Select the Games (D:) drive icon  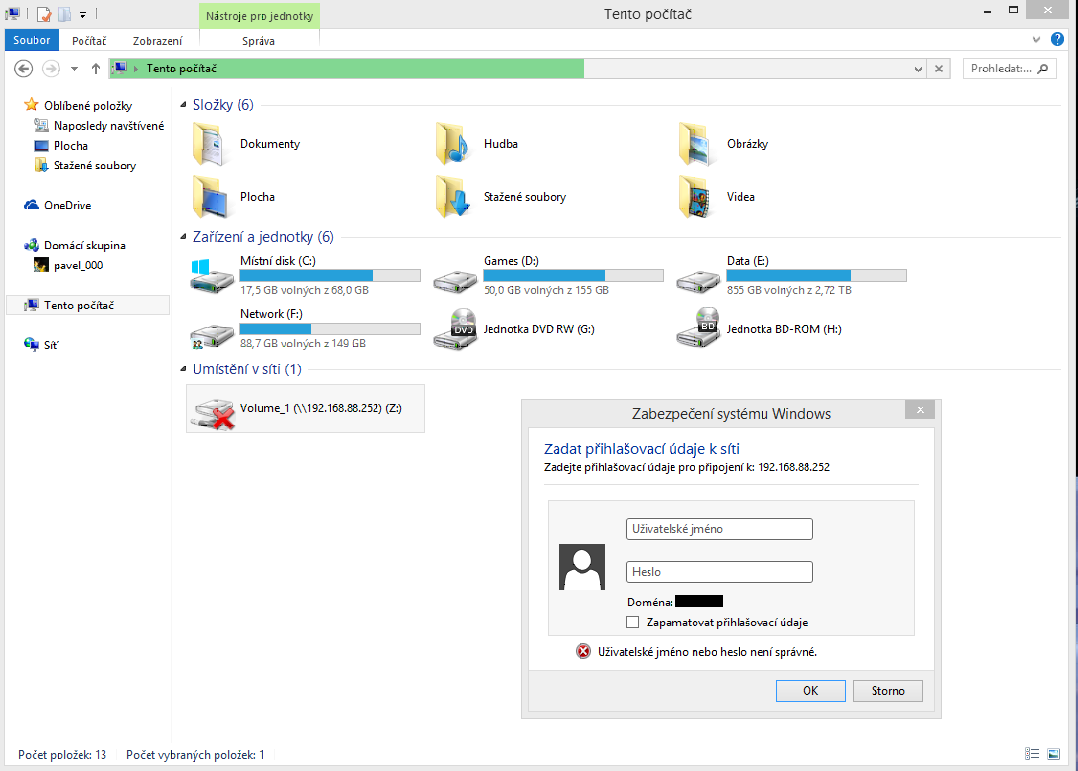[455, 281]
